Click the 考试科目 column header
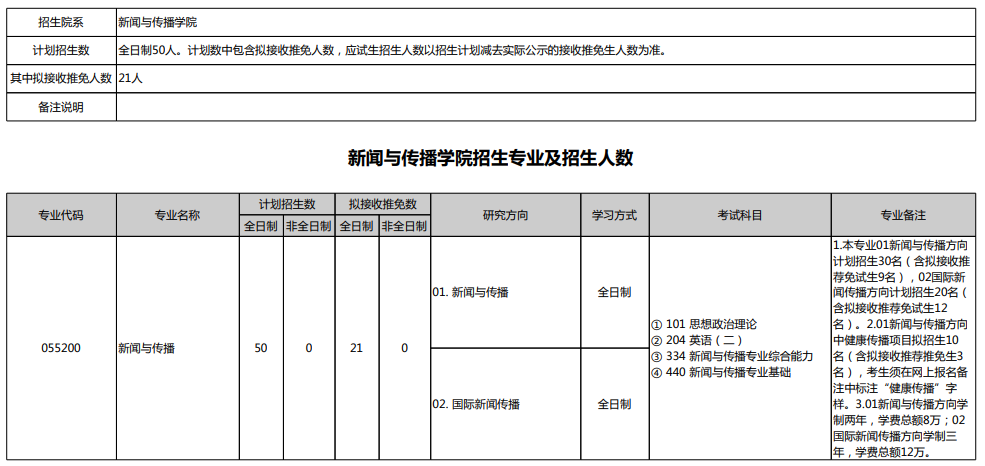 pos(739,215)
